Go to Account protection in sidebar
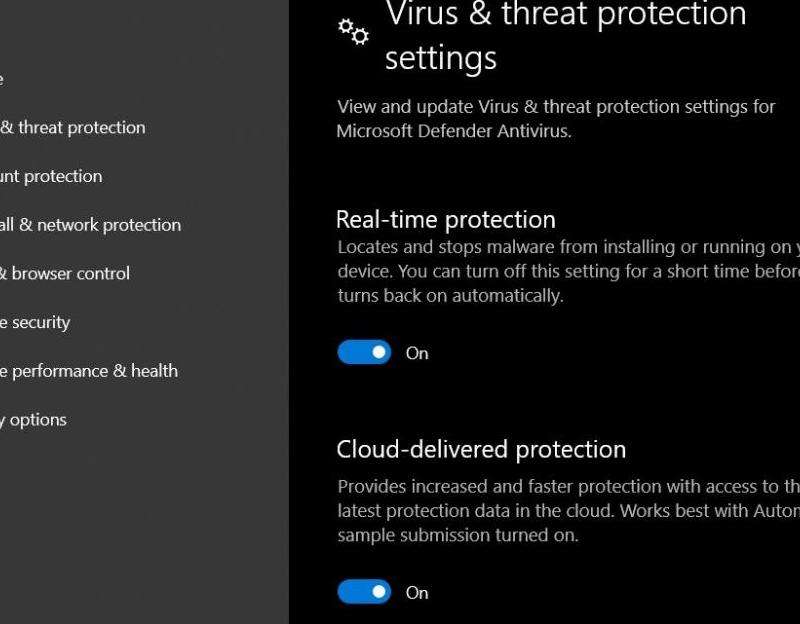Screen dimensions: 800x624 click(x=52, y=176)
